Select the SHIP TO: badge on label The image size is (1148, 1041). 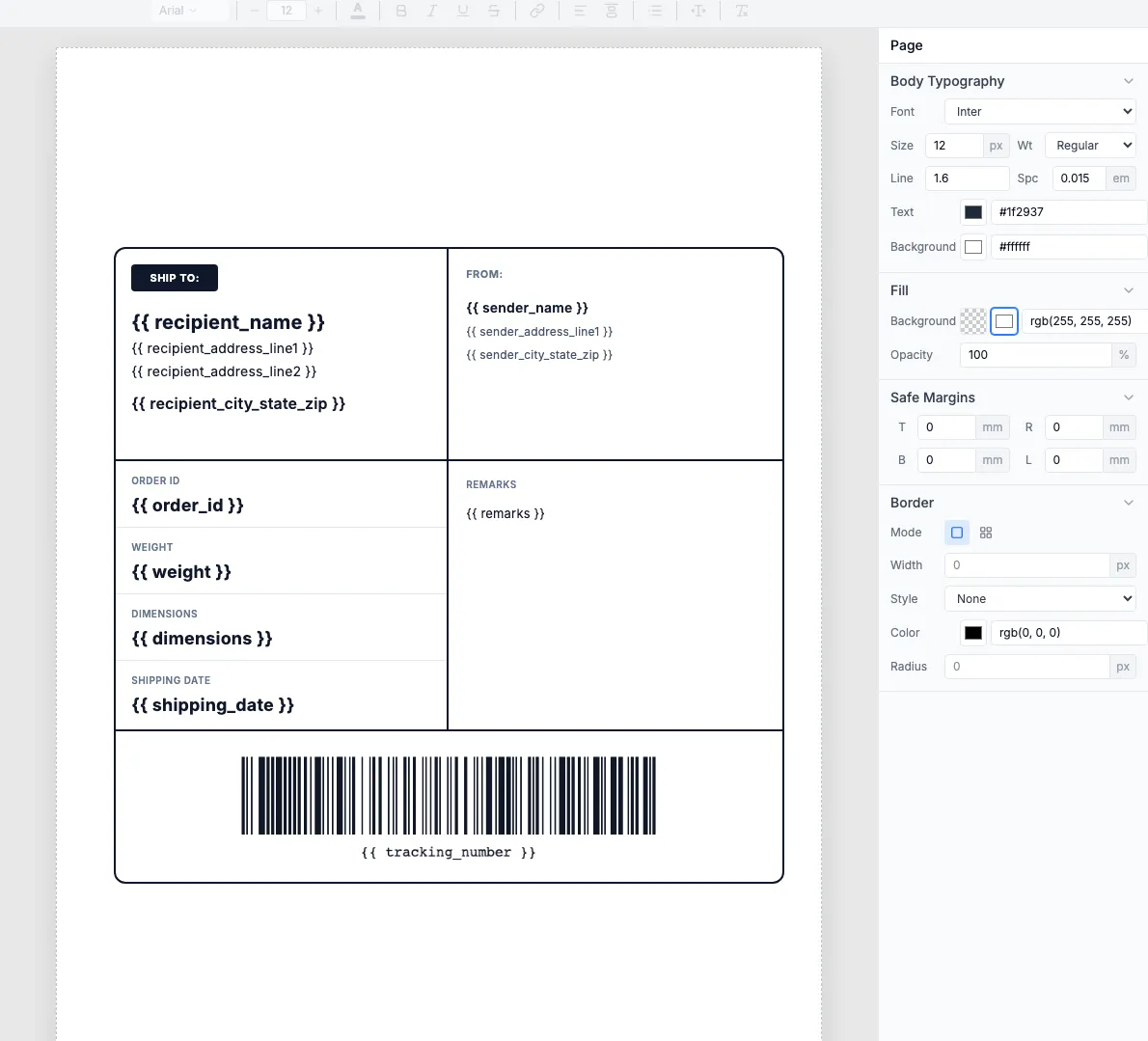click(x=175, y=278)
